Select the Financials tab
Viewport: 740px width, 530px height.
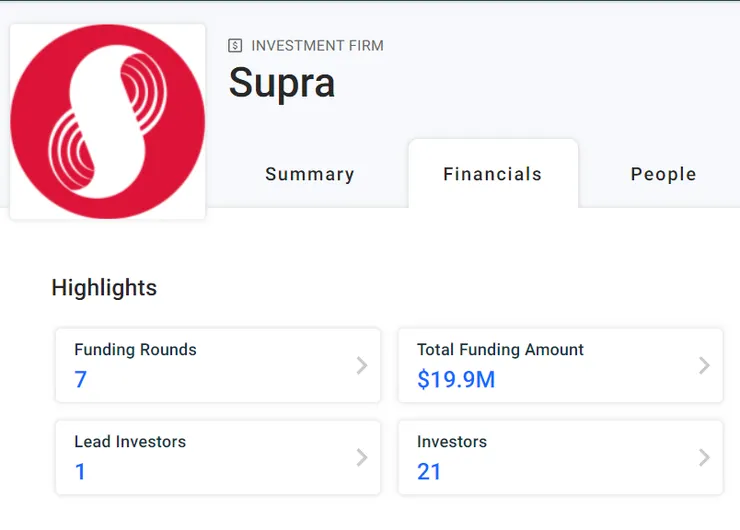tap(492, 174)
